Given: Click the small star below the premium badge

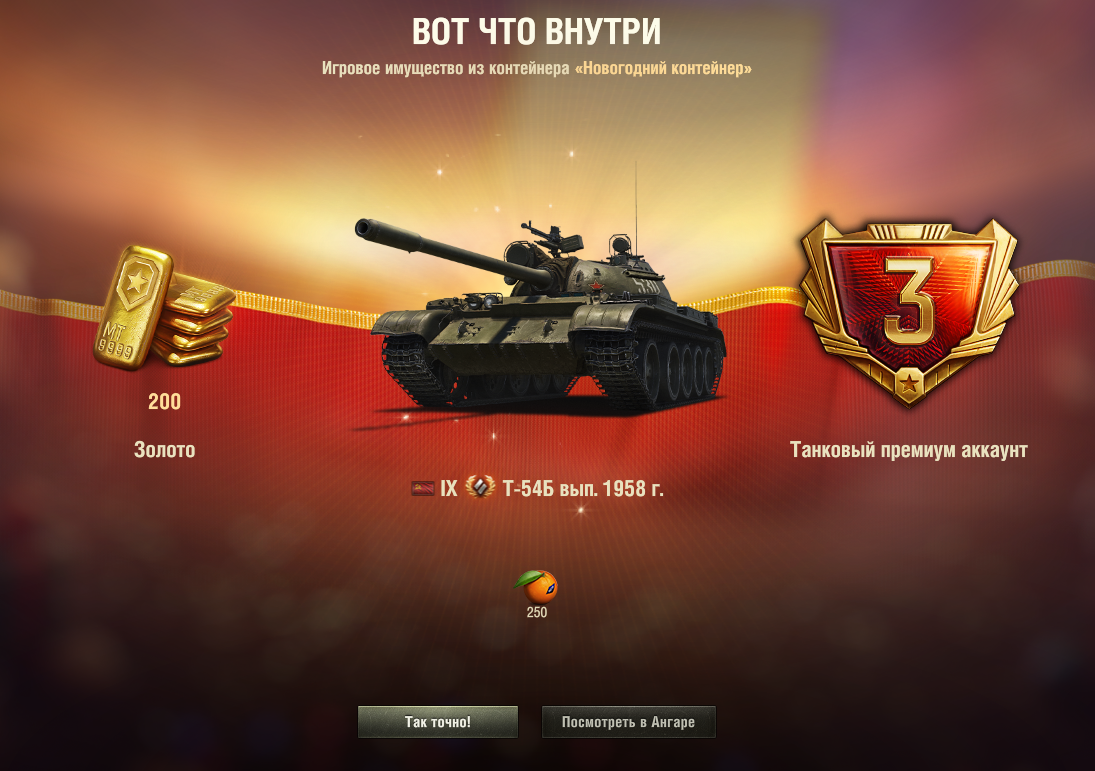Looking at the screenshot, I should point(909,383).
